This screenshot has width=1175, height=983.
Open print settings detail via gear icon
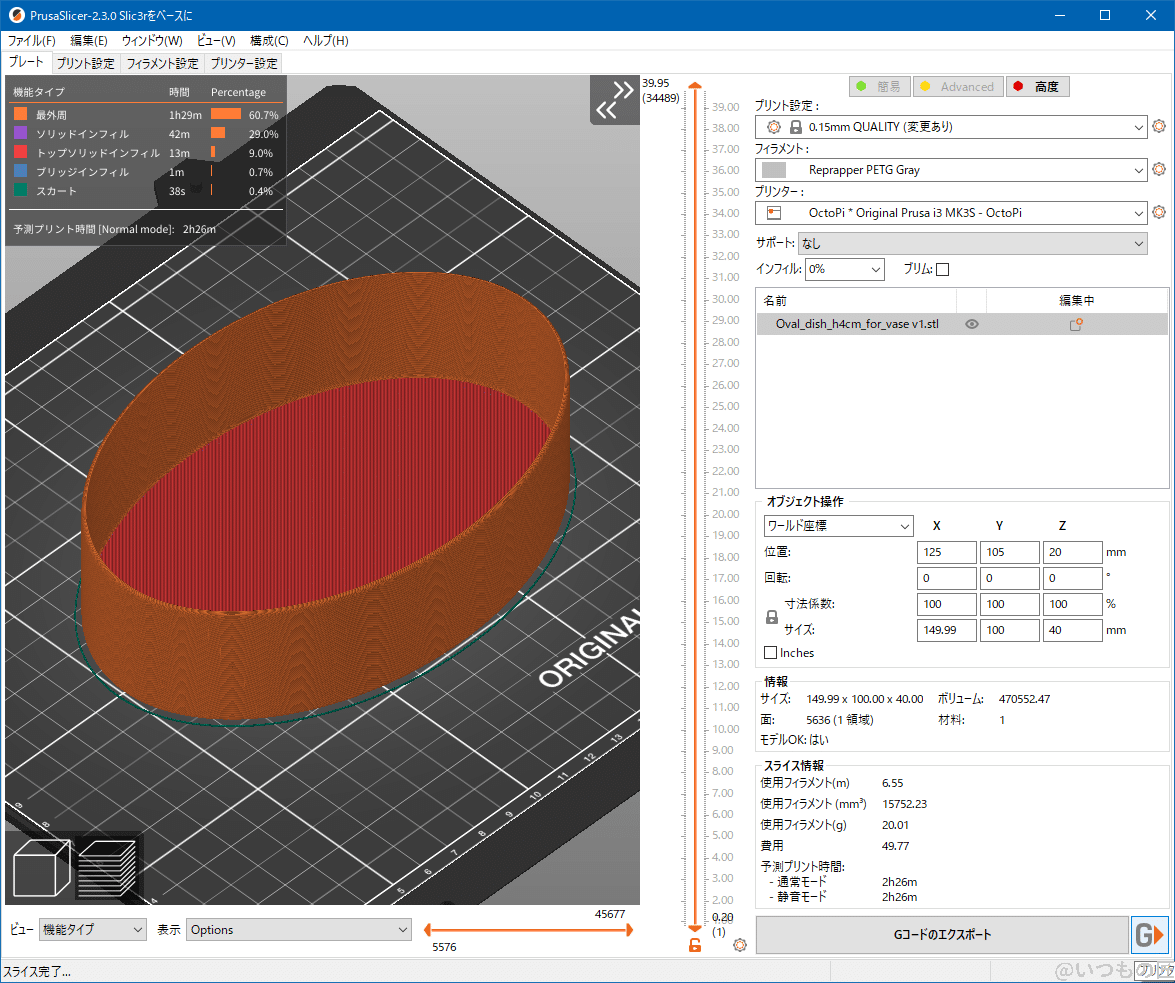point(1160,126)
